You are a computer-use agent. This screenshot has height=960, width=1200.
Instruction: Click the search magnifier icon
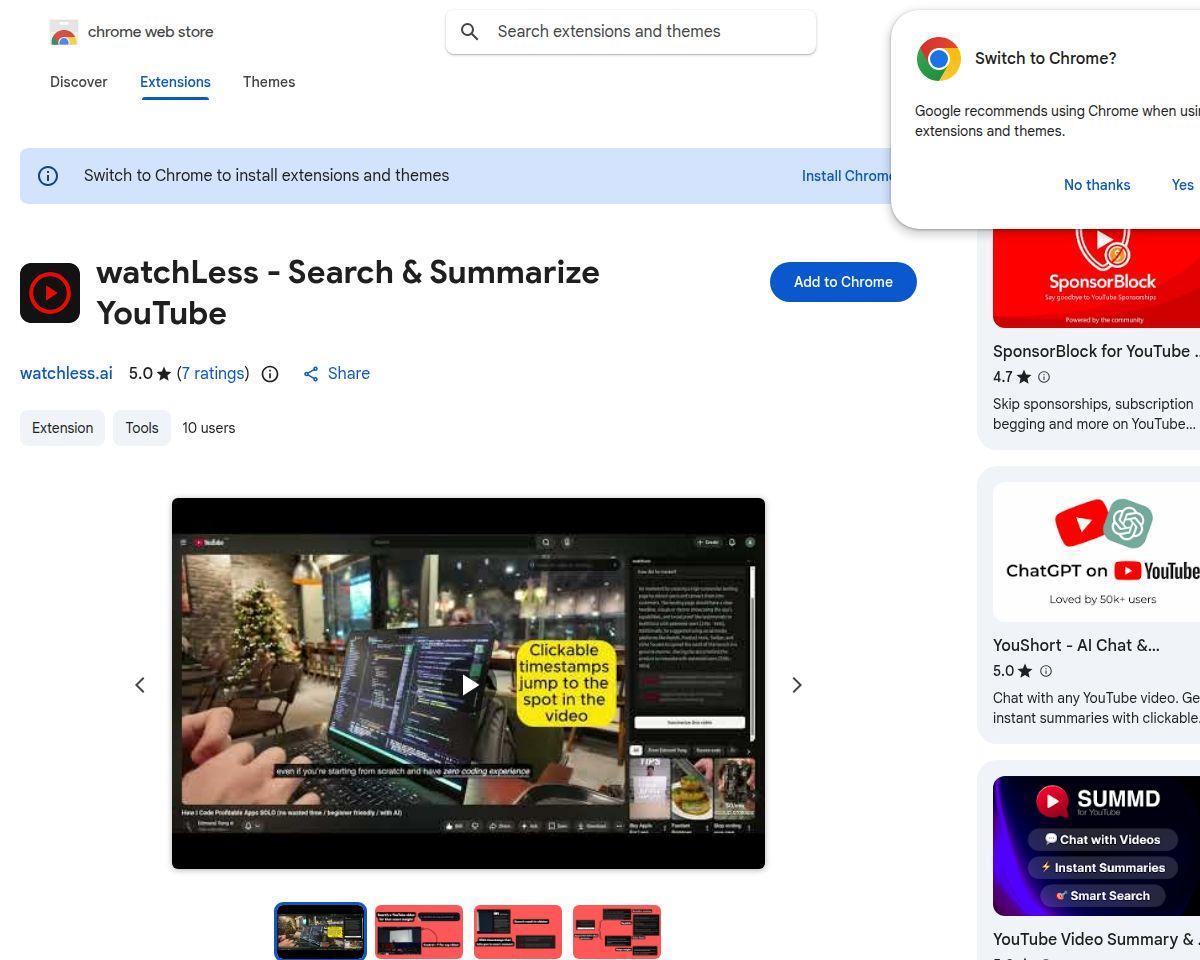click(469, 32)
